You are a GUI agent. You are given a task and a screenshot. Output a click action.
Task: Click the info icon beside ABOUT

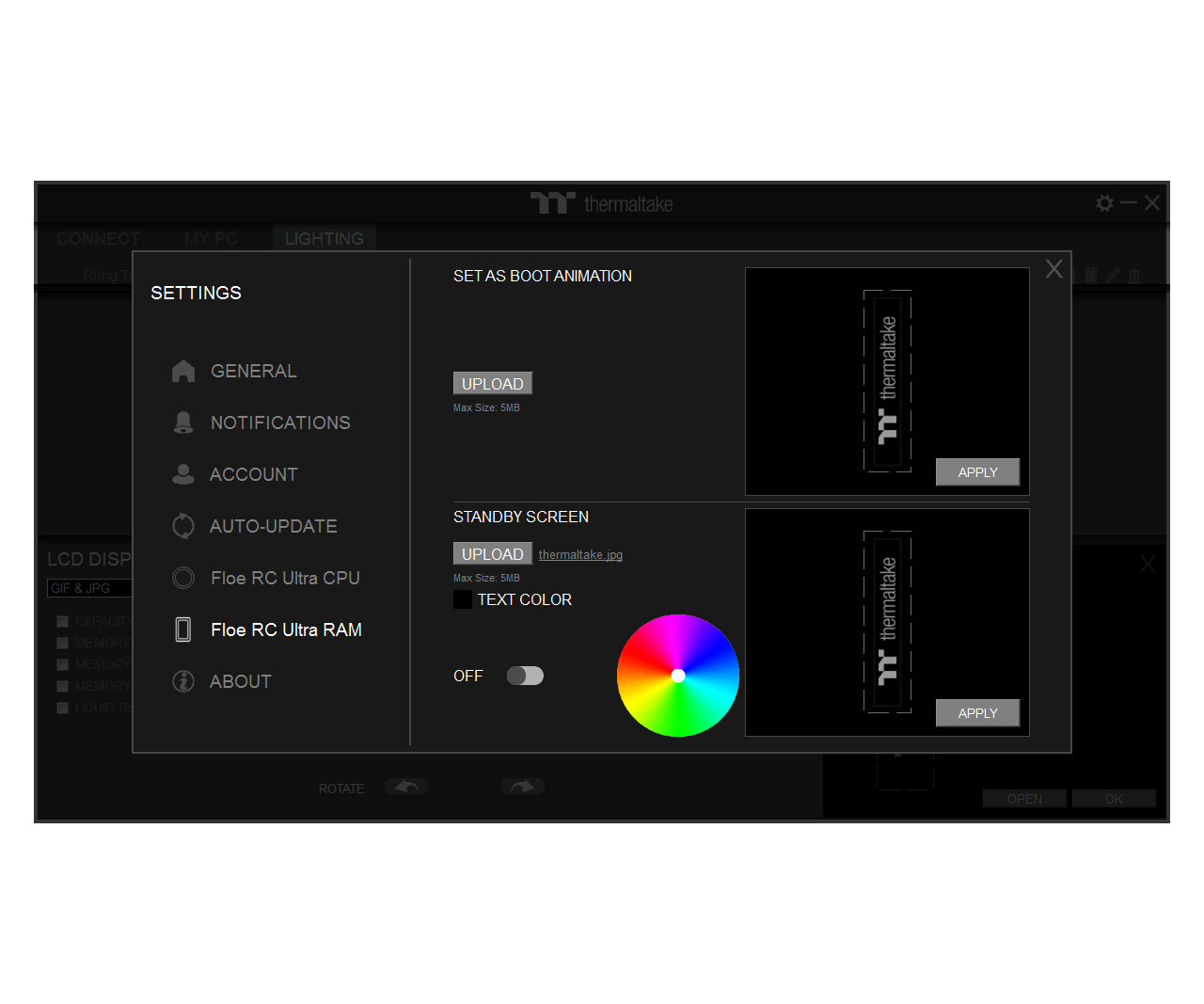(x=183, y=681)
